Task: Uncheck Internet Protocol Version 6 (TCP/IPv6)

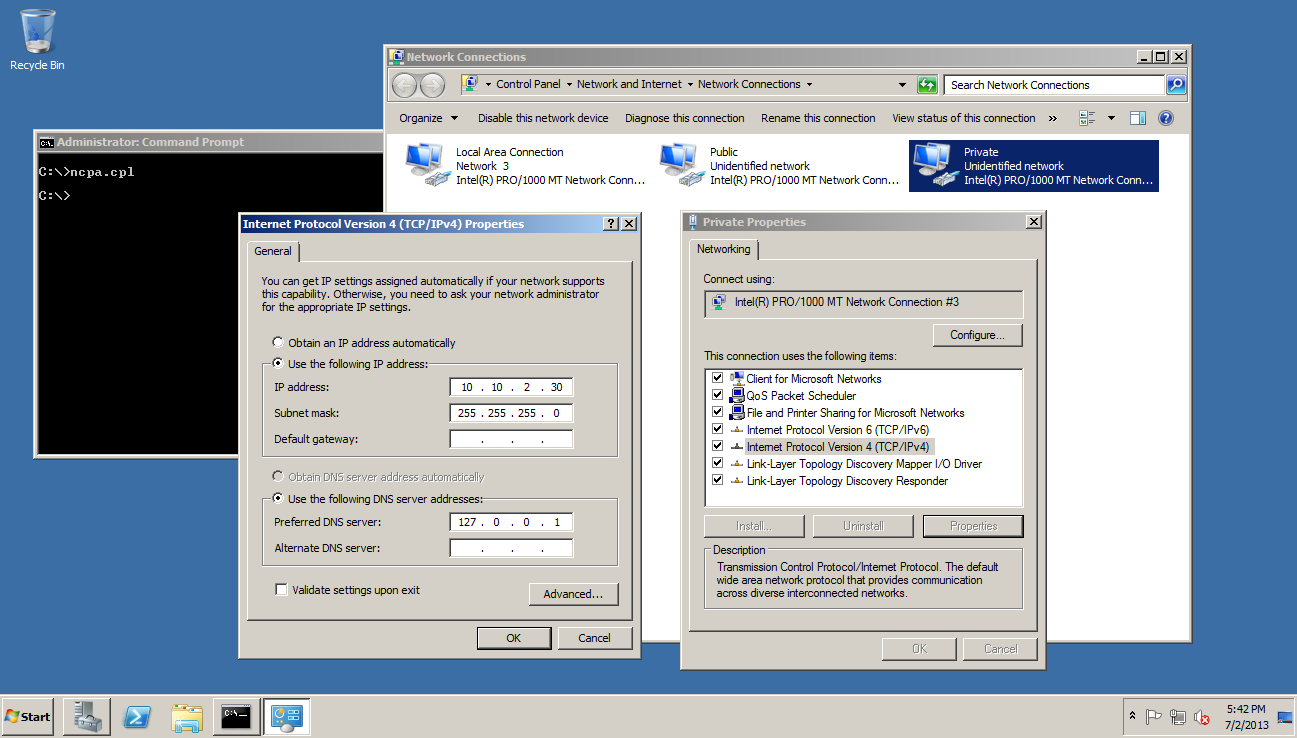Action: click(x=716, y=430)
